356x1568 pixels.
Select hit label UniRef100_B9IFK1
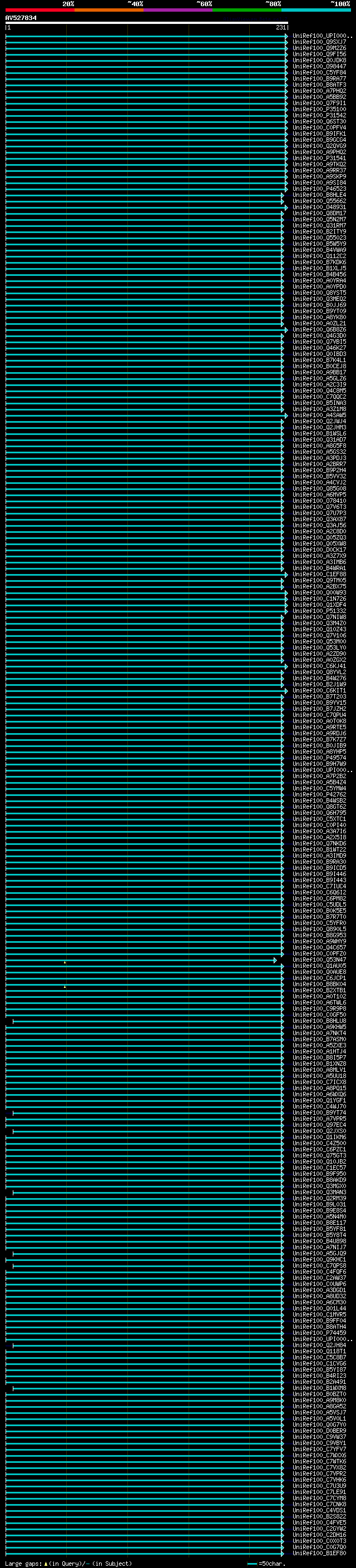point(319,133)
